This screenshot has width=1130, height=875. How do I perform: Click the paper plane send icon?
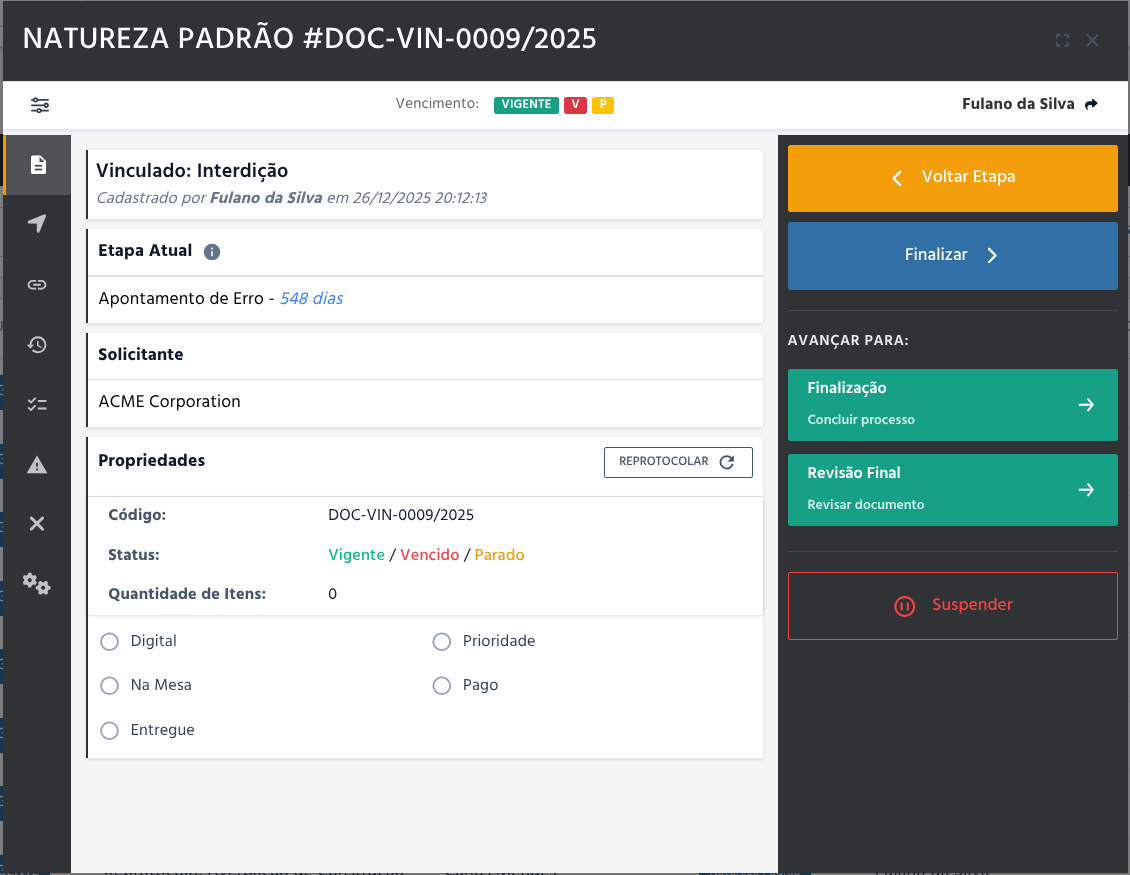[x=37, y=224]
